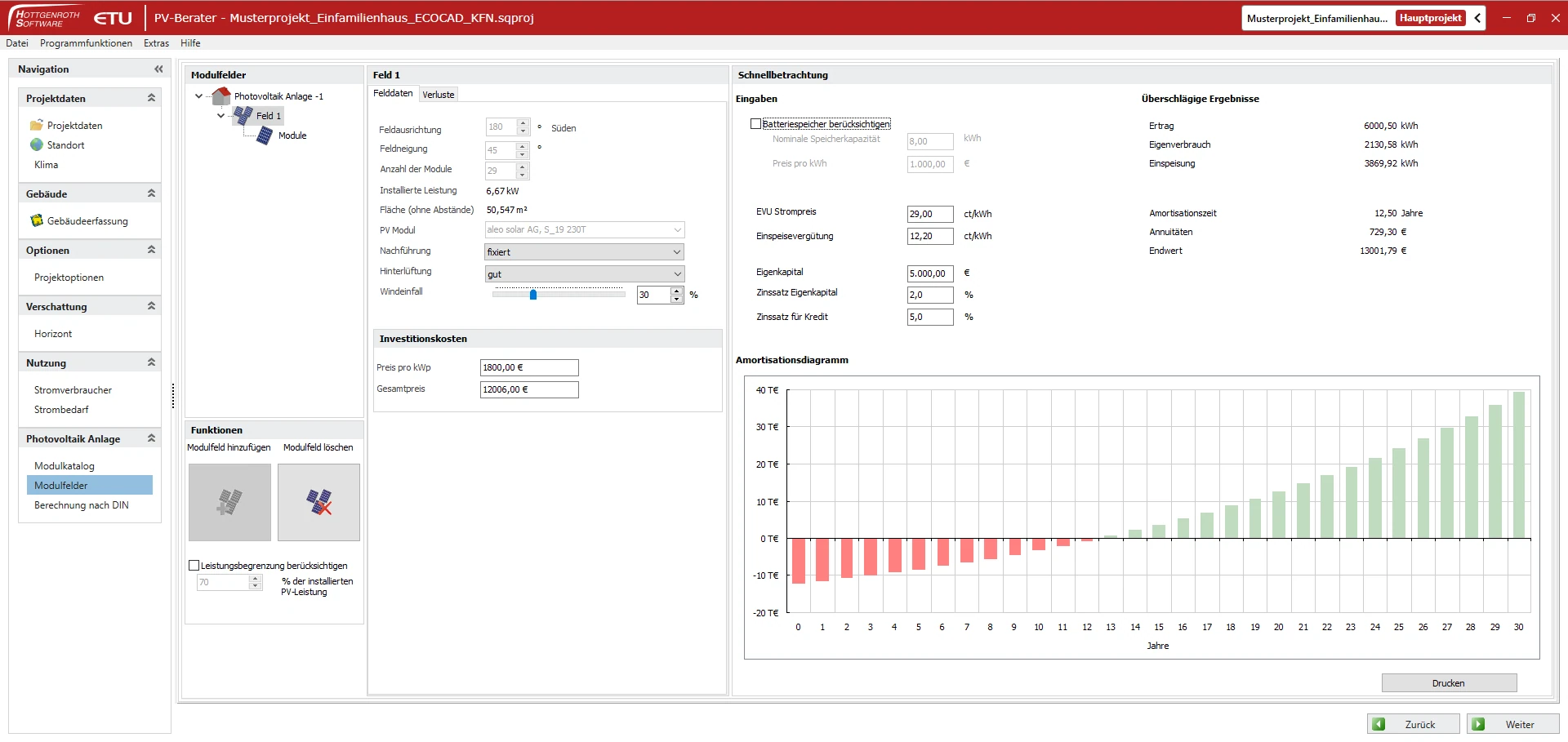
Task: Select the Module tree item
Action: [292, 136]
